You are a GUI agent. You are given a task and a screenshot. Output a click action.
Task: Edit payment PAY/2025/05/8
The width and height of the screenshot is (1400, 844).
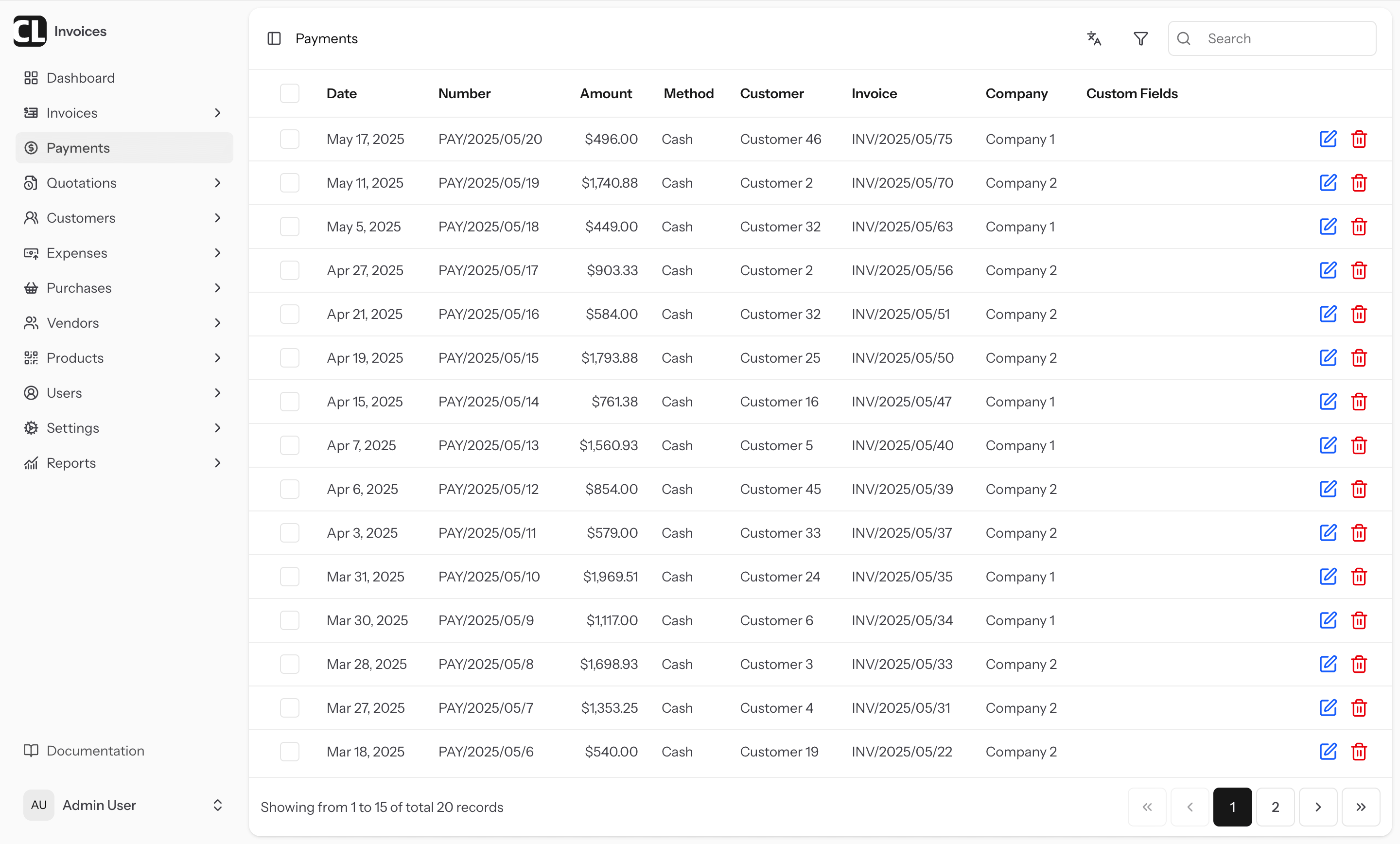[1328, 664]
